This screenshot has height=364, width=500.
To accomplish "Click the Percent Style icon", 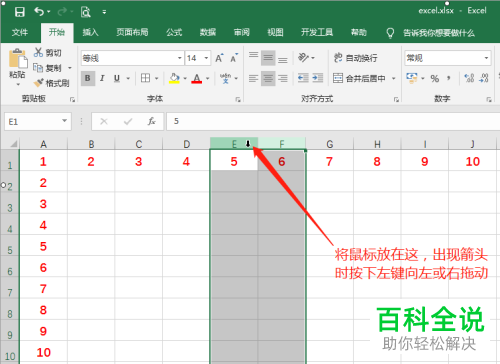I will [x=434, y=79].
